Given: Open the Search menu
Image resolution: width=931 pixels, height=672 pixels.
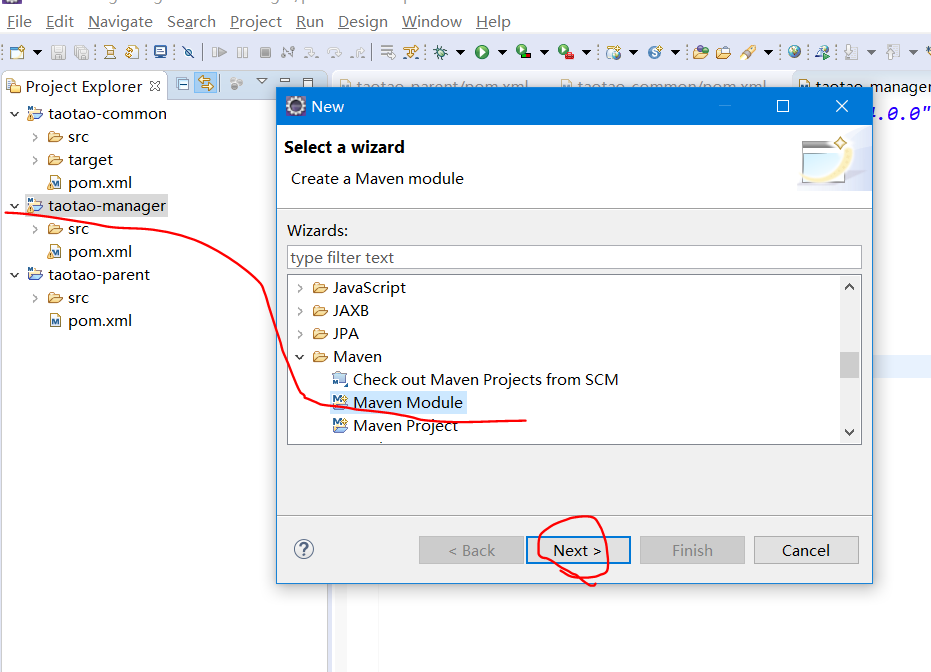Looking at the screenshot, I should pyautogui.click(x=191, y=22).
